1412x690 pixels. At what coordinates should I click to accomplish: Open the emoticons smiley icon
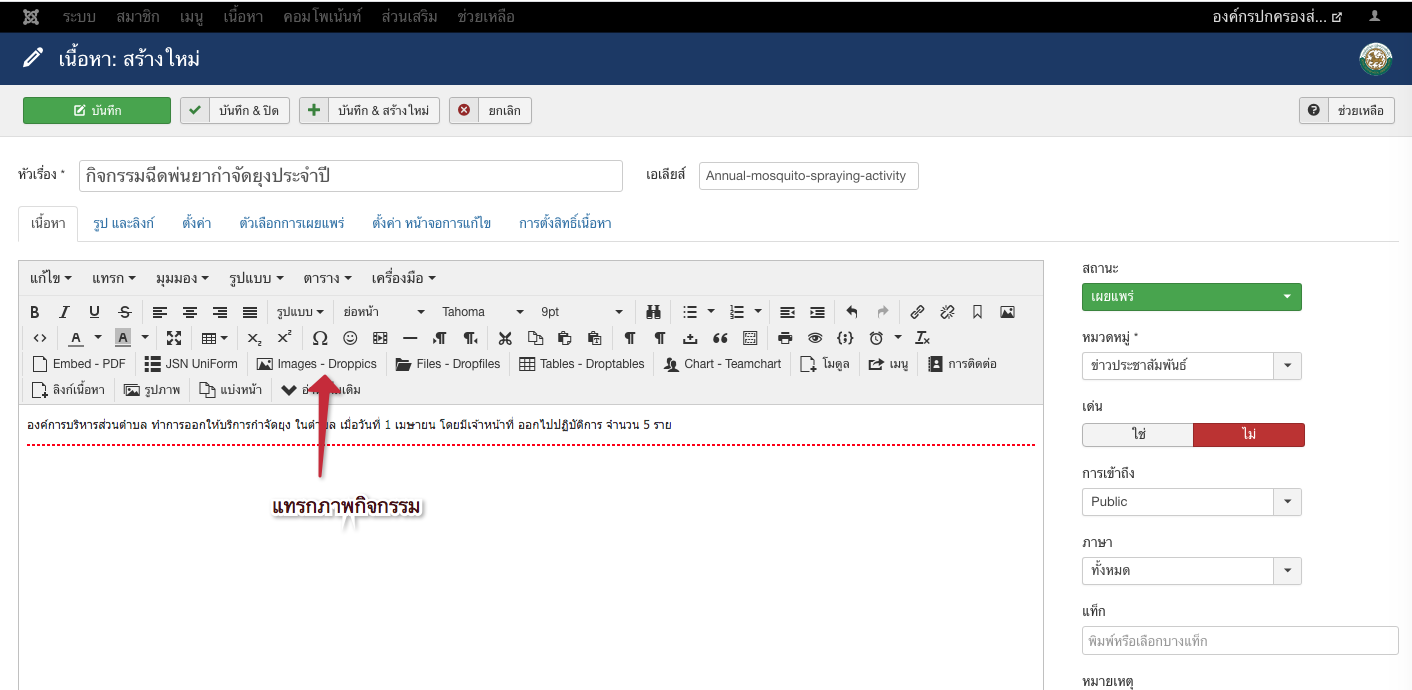[x=350, y=338]
